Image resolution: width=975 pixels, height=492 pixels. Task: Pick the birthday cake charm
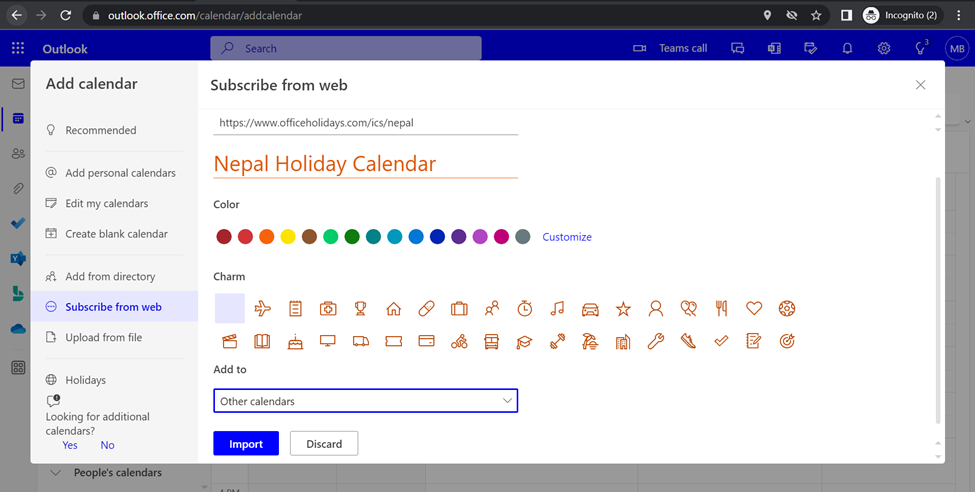295,341
